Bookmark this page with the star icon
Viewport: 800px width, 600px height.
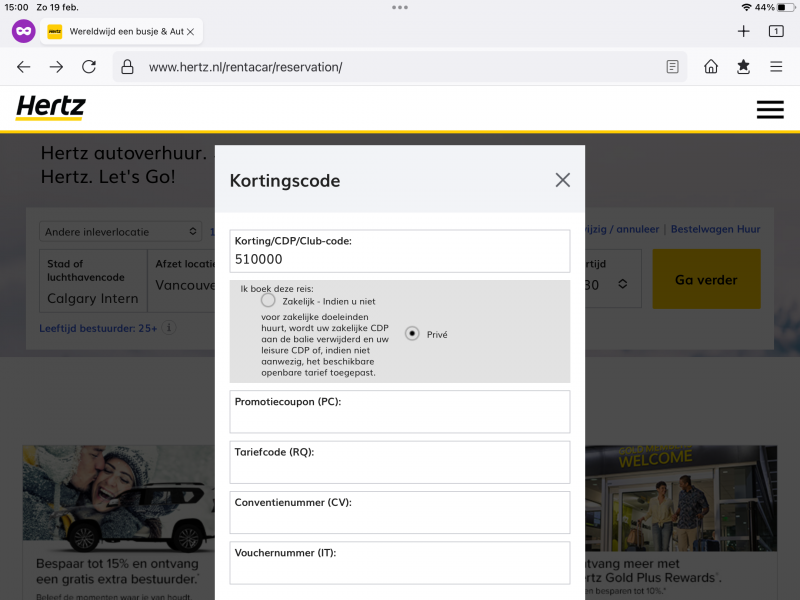(743, 67)
